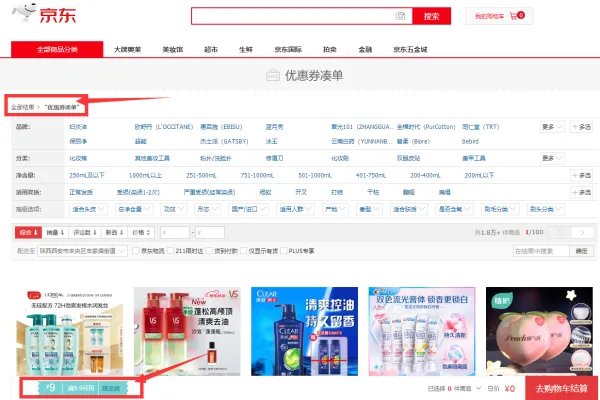Open the 适合头皮 advanced filter dropdown
600x400 pixels.
[88, 209]
